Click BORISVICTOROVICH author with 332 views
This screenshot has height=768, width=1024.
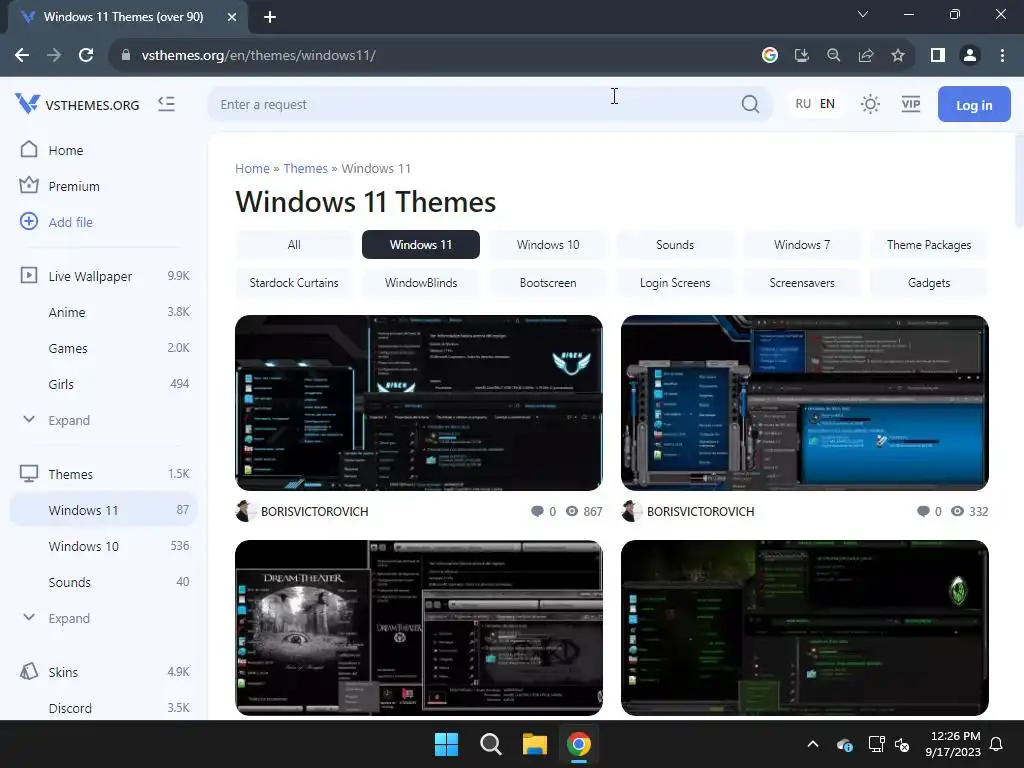pos(700,511)
